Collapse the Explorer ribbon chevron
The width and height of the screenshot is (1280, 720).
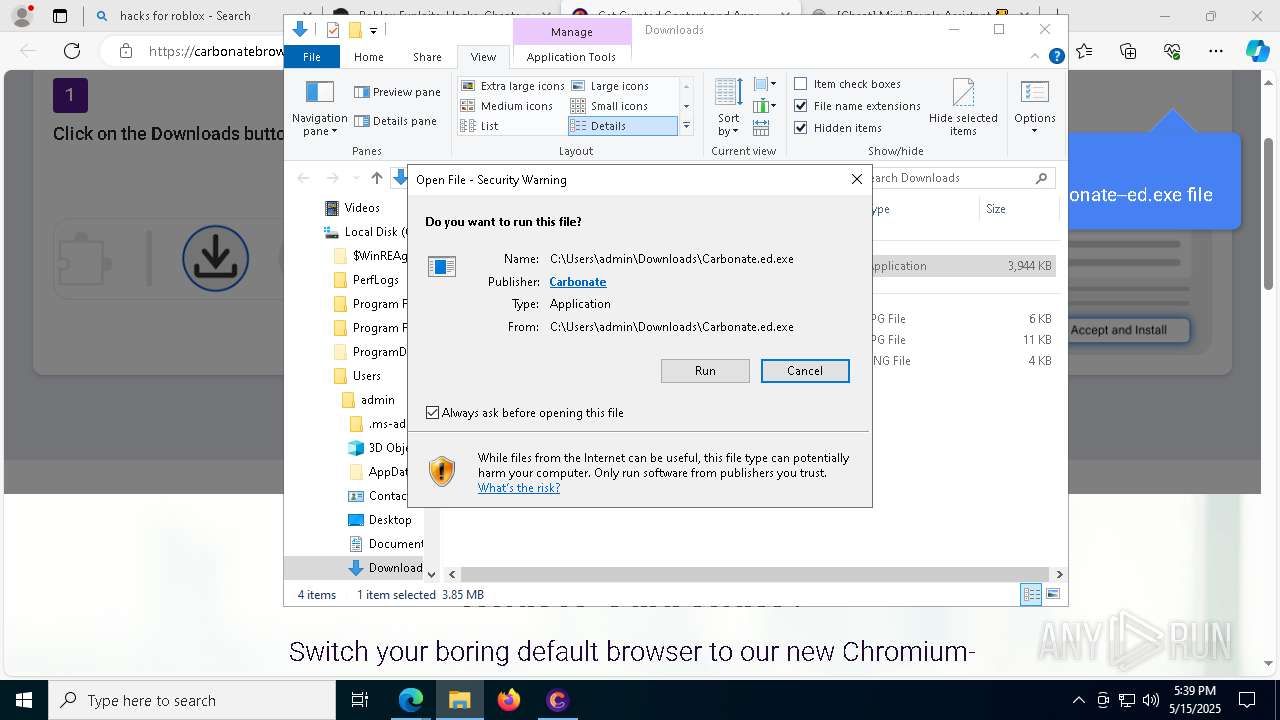click(1036, 57)
